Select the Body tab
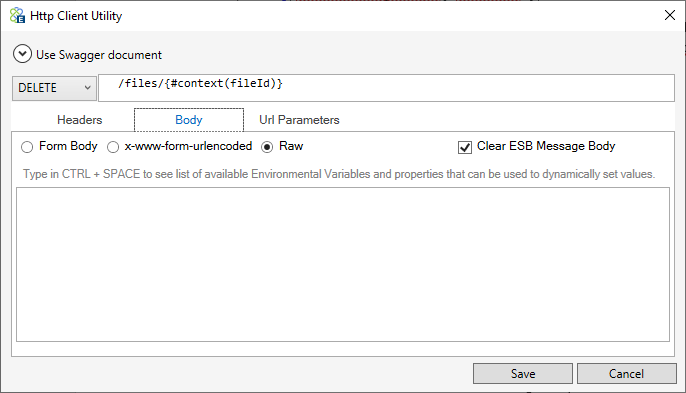686x393 pixels. pos(189,120)
